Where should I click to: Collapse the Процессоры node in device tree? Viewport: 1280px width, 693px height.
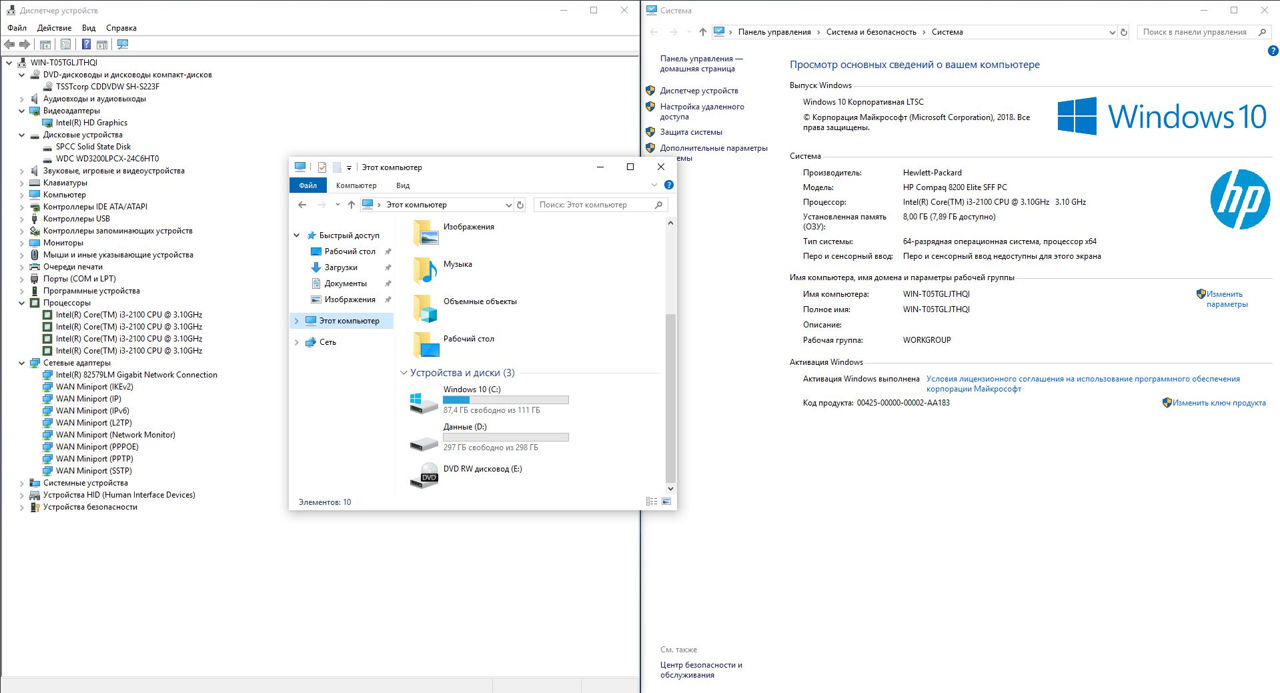[23, 303]
